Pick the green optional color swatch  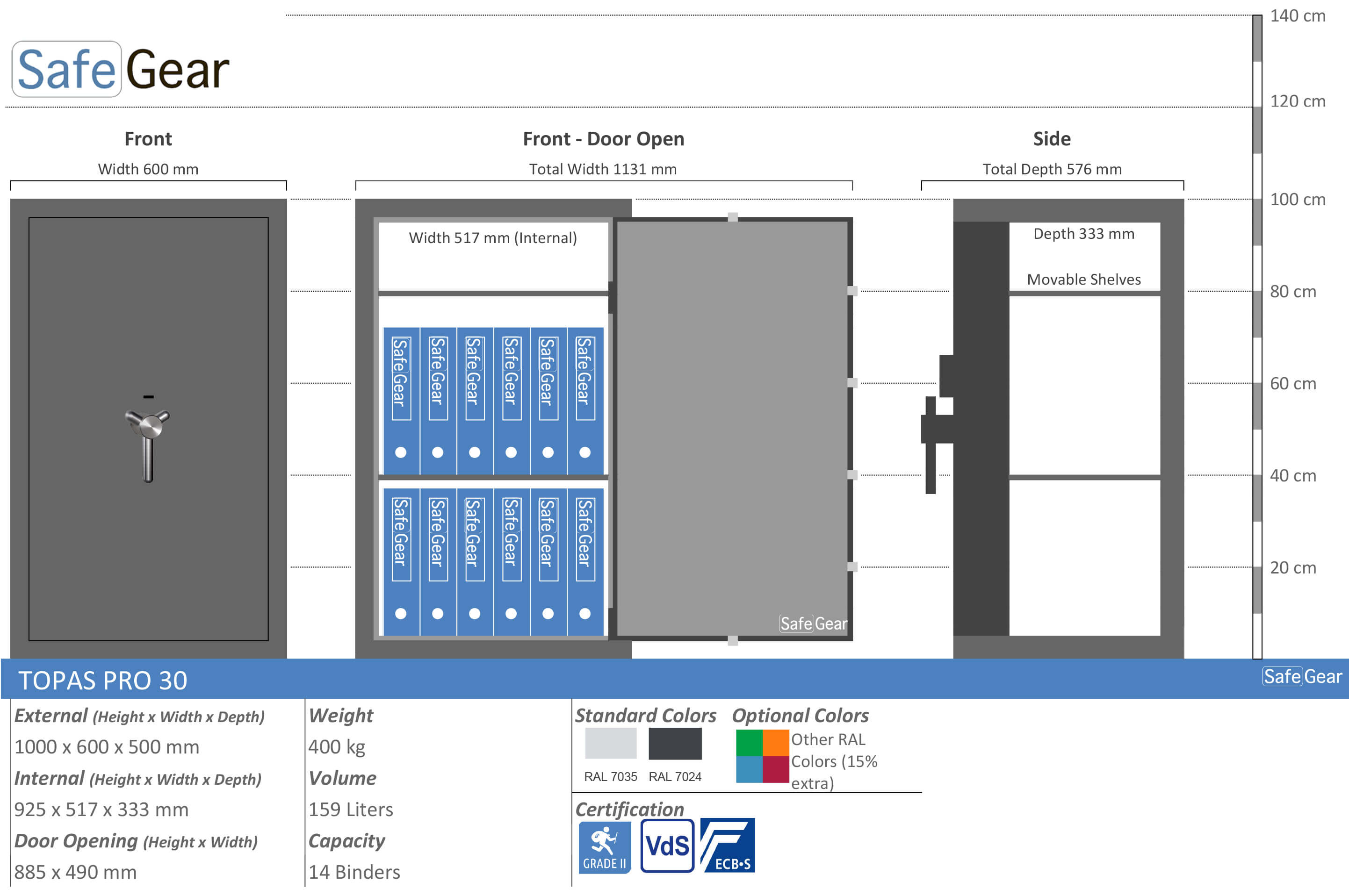coord(750,743)
